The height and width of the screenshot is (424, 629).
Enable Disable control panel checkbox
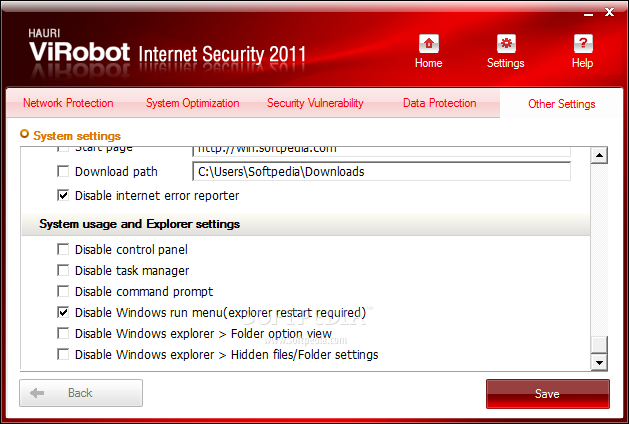63,250
